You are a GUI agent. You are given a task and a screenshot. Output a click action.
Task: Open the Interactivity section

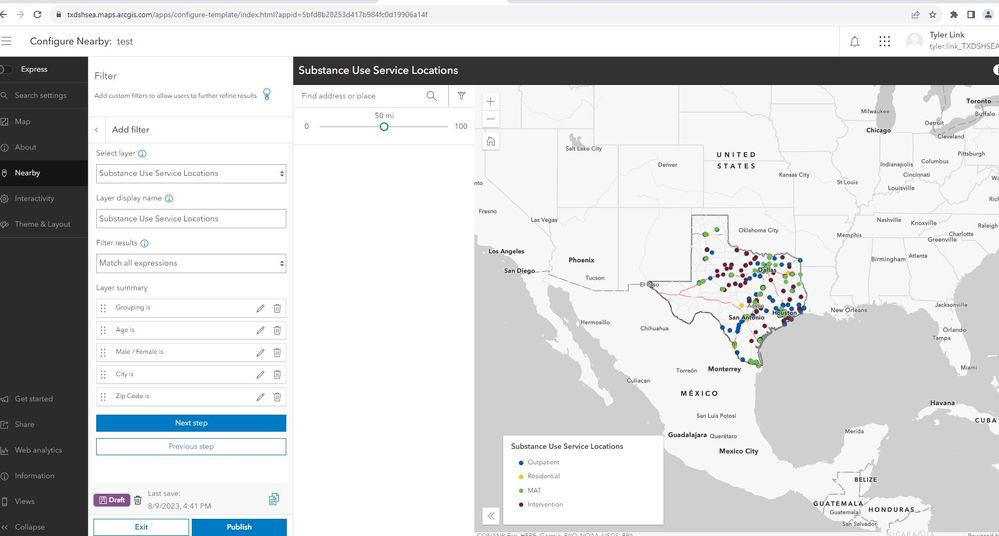pyautogui.click(x=43, y=199)
